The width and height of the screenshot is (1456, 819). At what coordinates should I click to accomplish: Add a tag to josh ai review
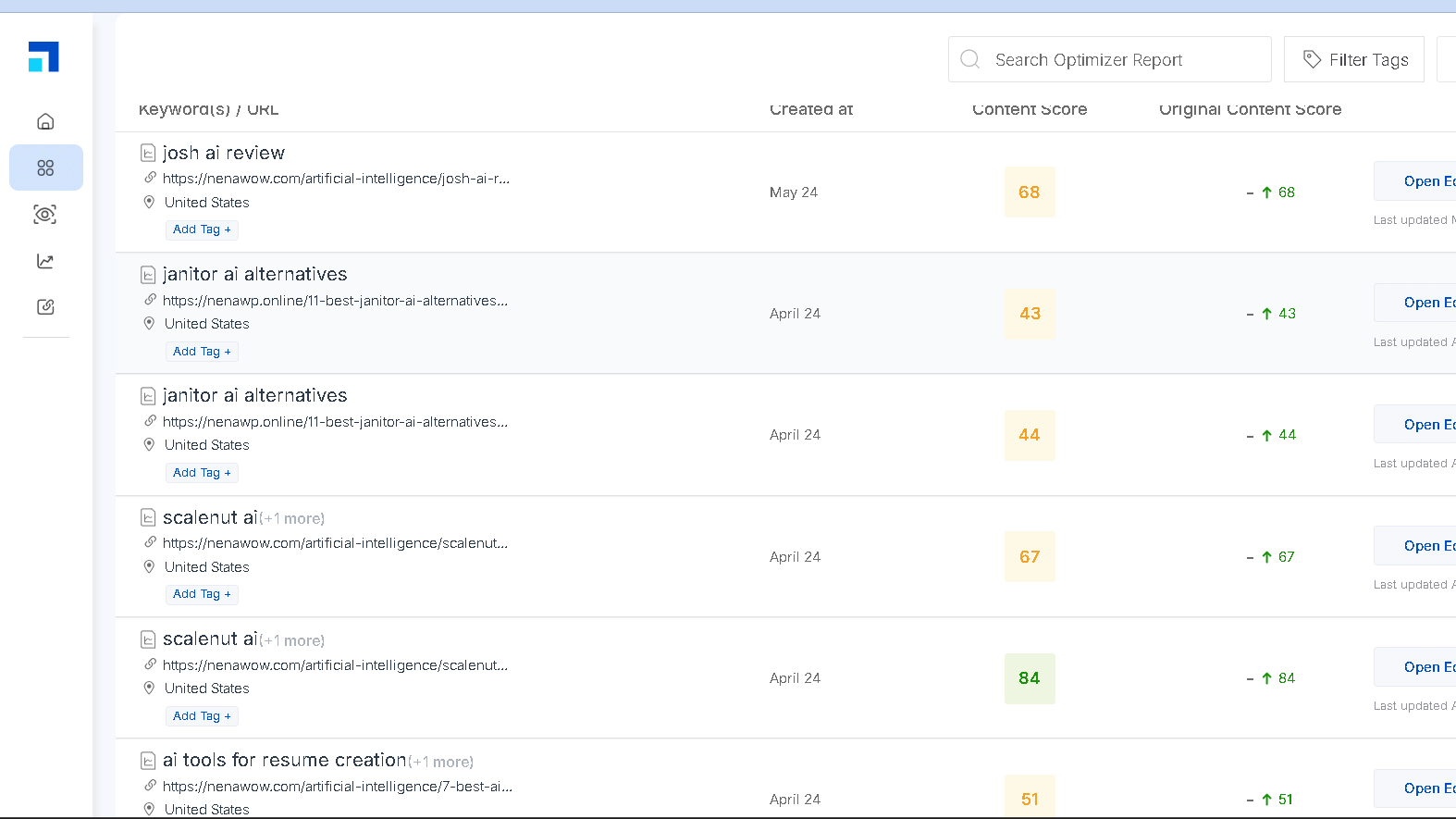pos(202,230)
